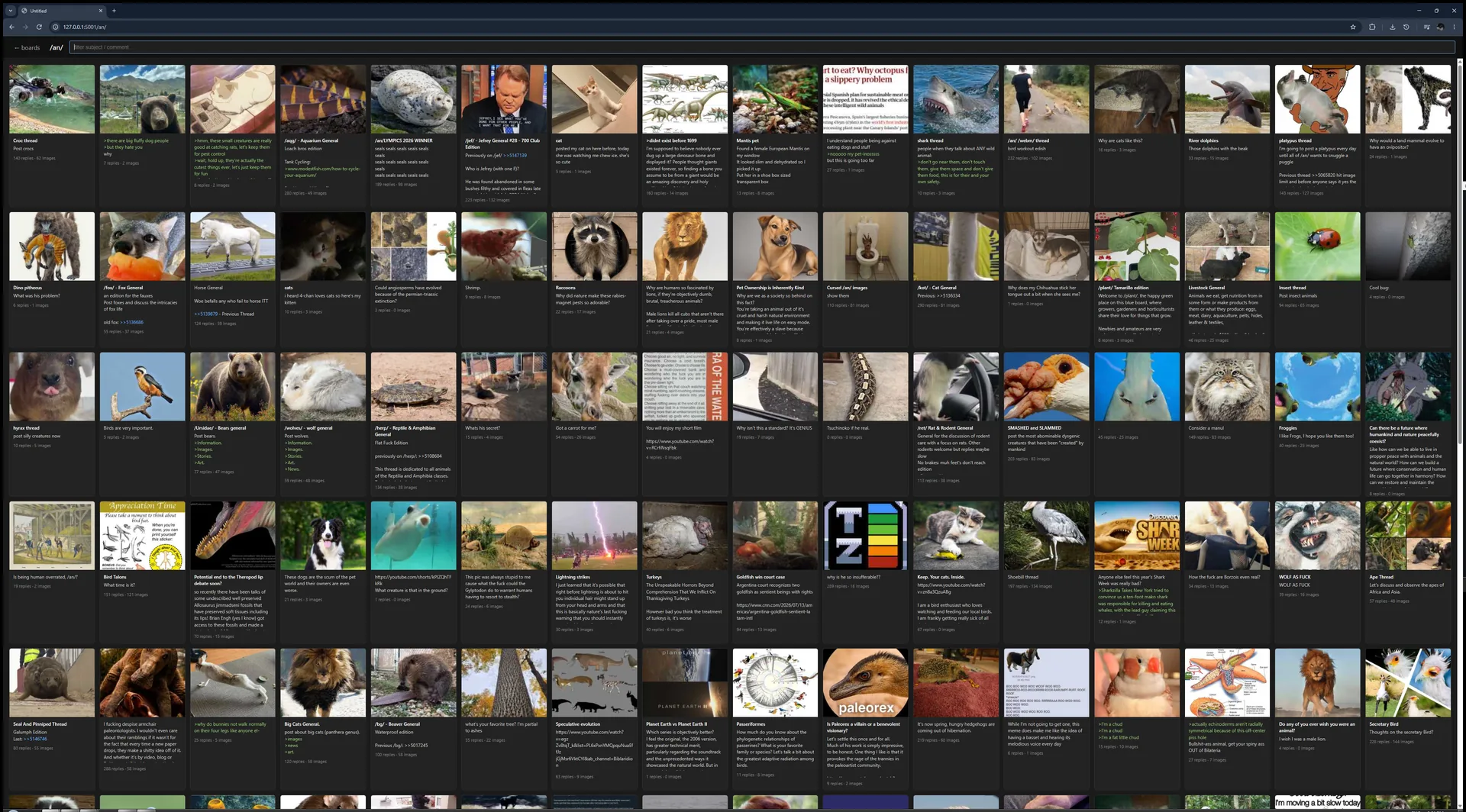Open the Horse General thumbnail

point(233,246)
